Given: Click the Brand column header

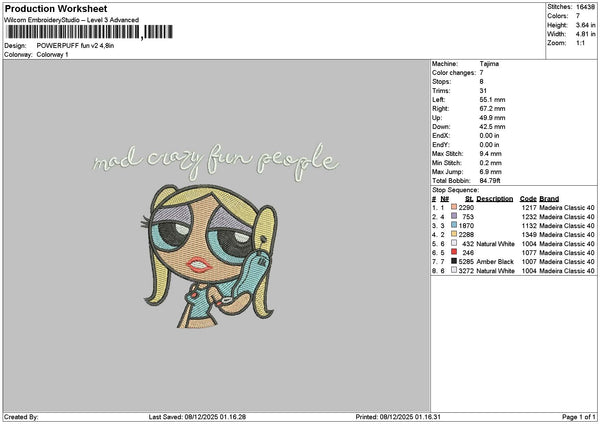Looking at the screenshot, I should pos(549,199).
